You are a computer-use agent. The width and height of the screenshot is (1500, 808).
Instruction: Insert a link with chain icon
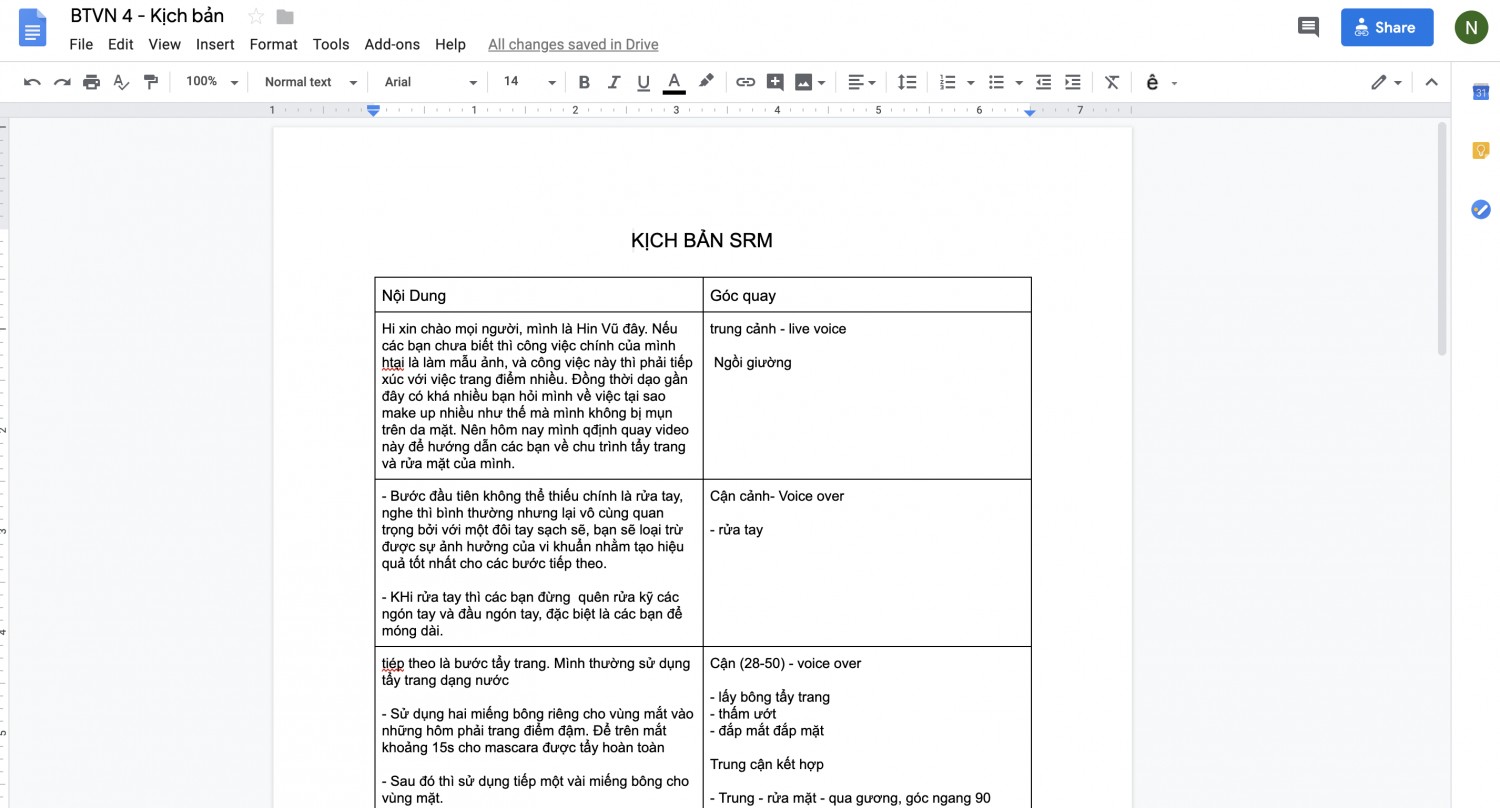tap(745, 82)
